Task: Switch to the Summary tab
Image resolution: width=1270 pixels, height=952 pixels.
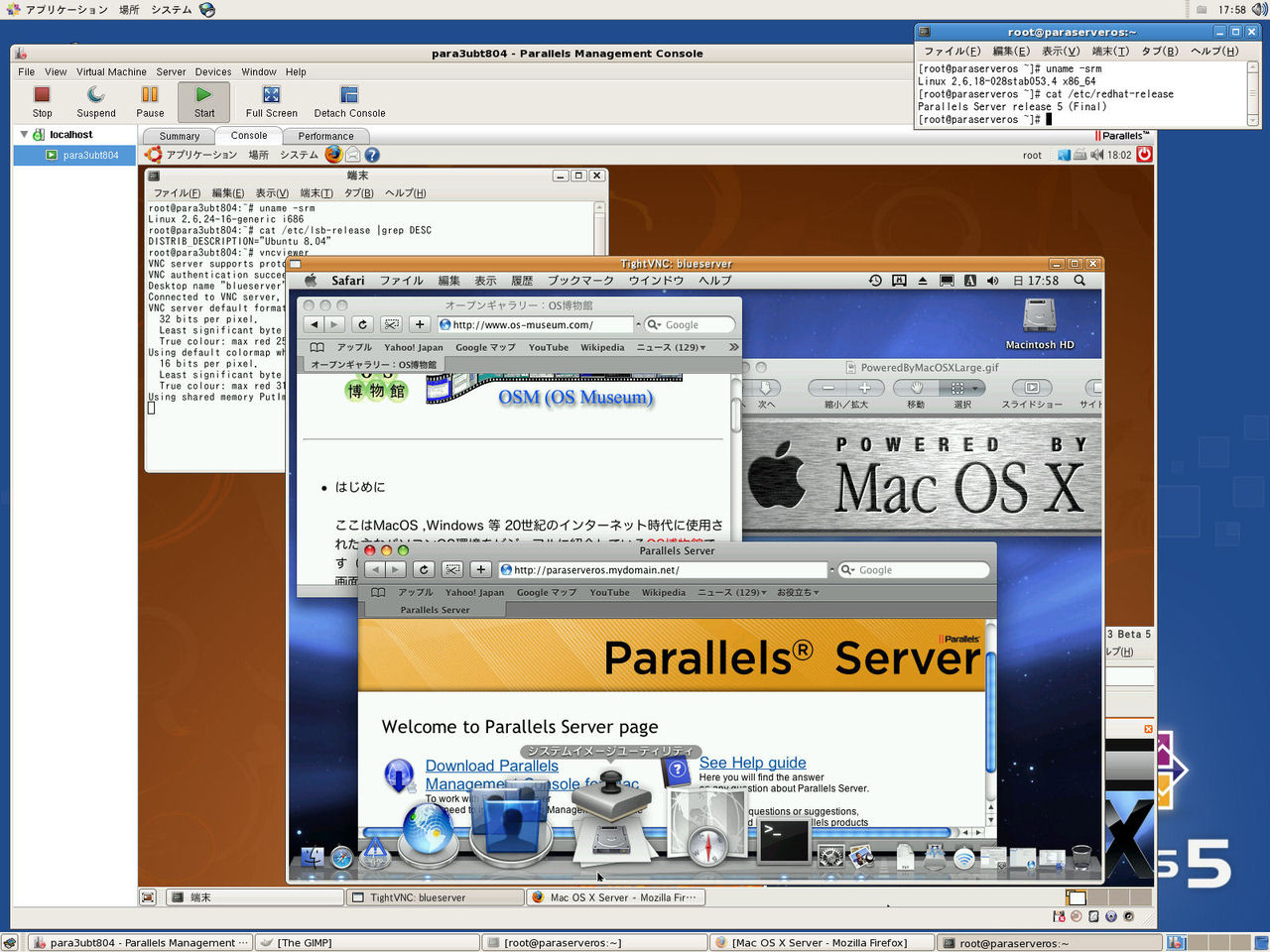Action: coord(180,136)
